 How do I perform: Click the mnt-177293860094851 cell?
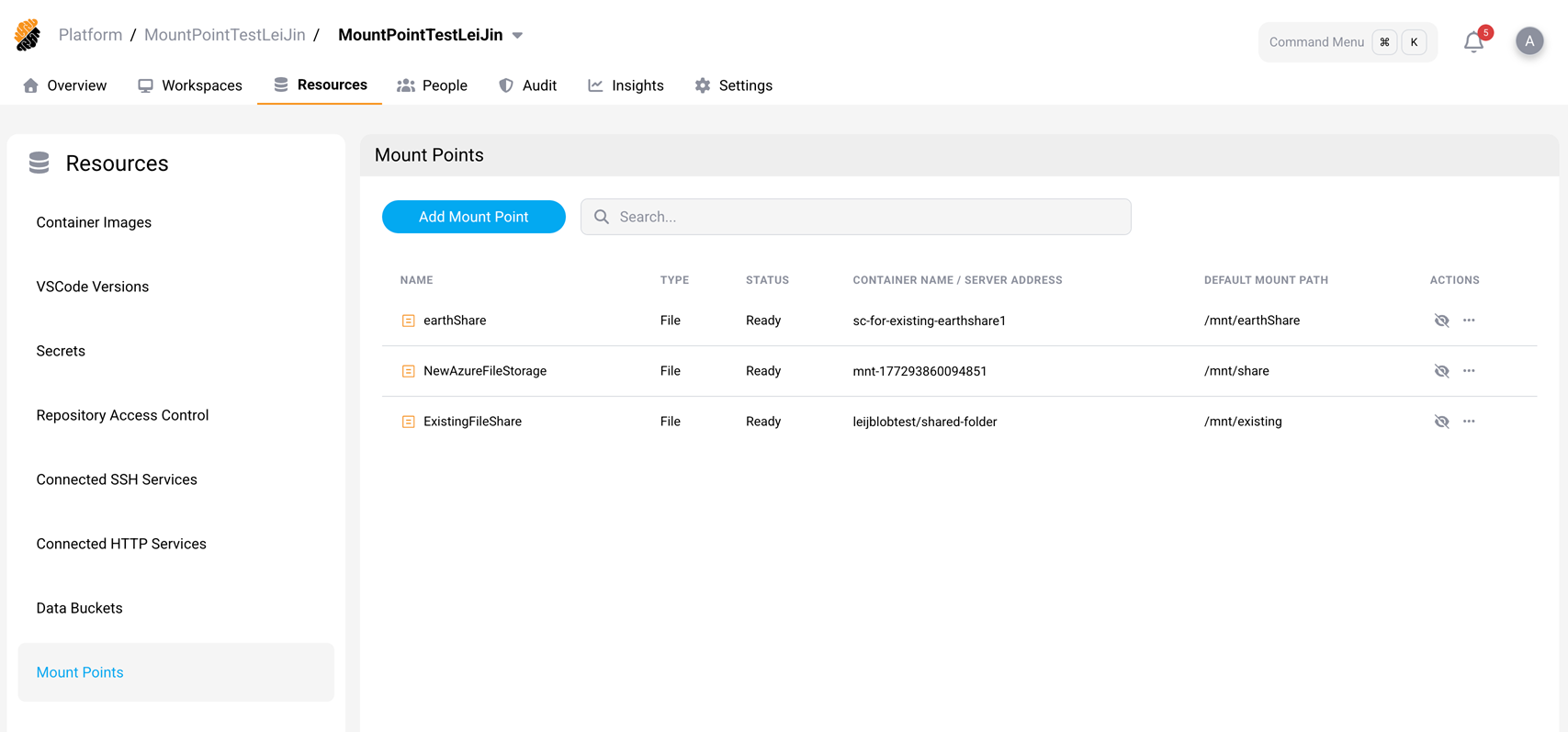[x=919, y=371]
